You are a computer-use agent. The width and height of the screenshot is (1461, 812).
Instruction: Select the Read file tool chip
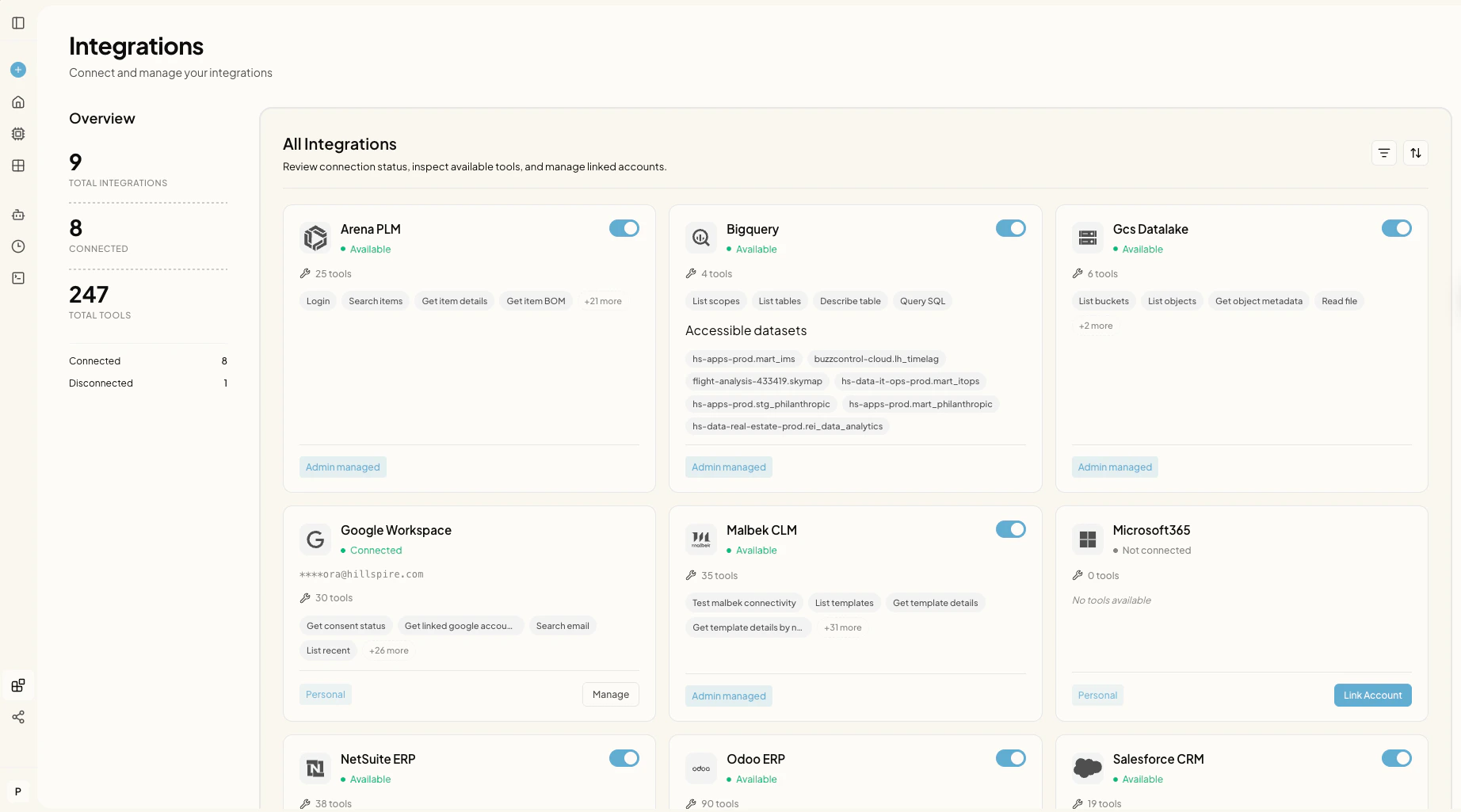pyautogui.click(x=1340, y=301)
